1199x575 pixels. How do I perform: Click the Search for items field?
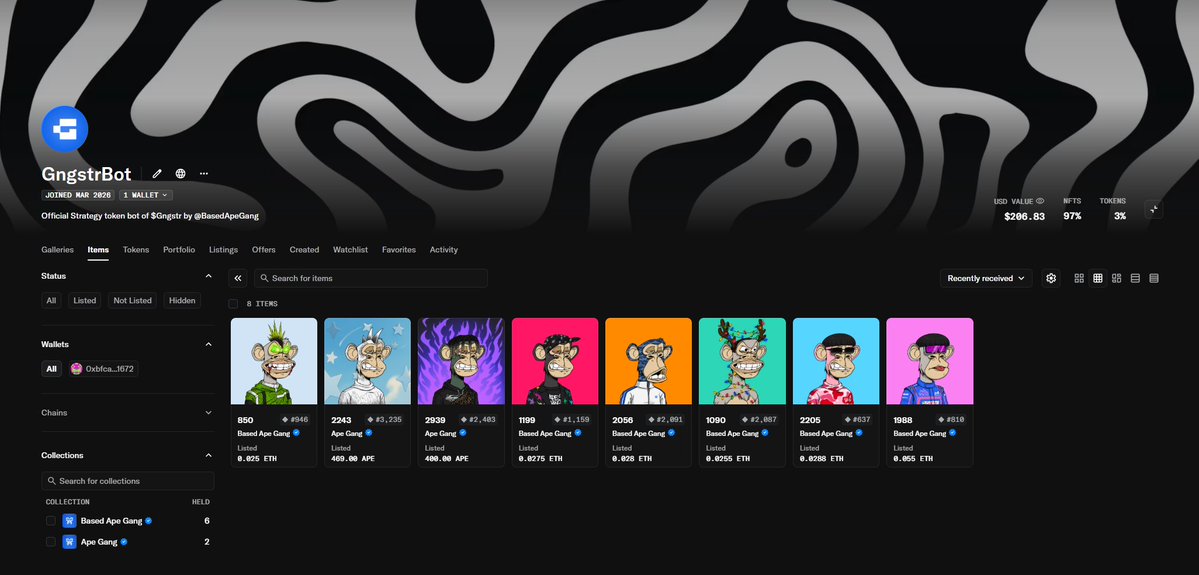click(371, 278)
